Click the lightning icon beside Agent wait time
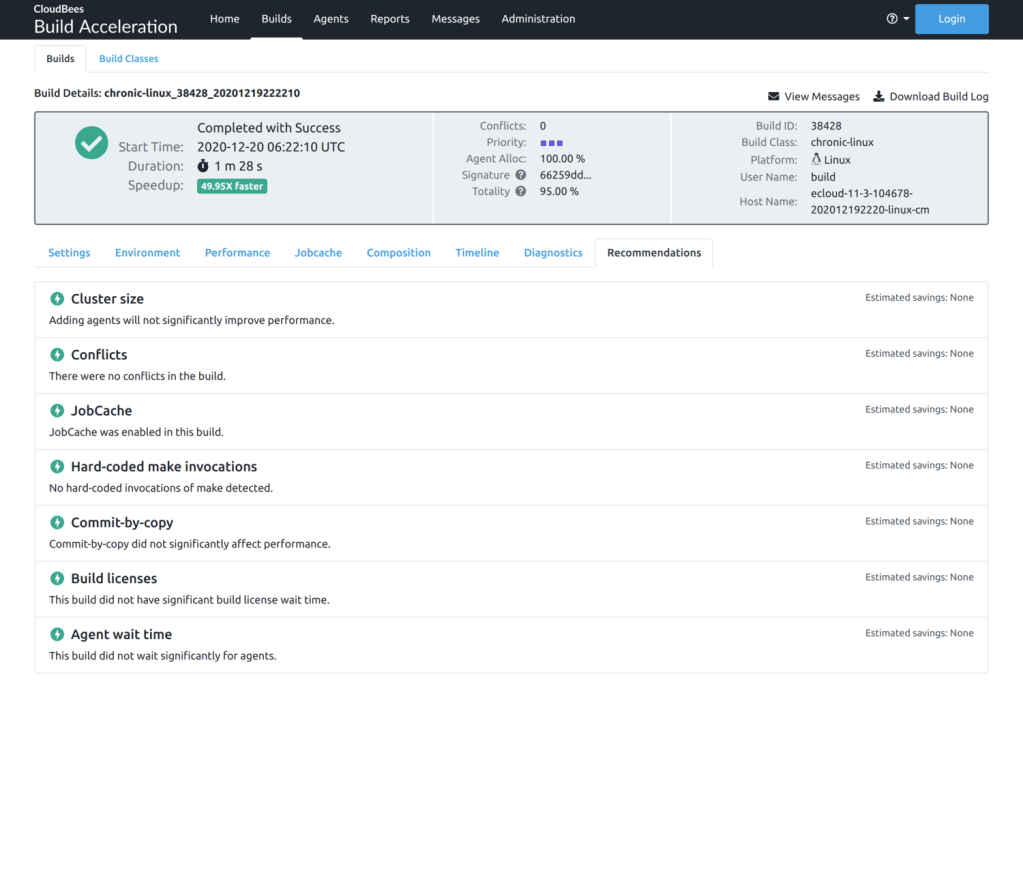The height and width of the screenshot is (873, 1023). (58, 635)
